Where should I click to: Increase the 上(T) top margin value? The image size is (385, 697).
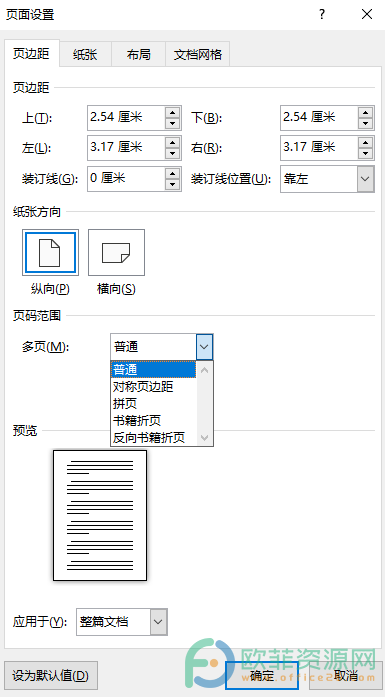172,112
